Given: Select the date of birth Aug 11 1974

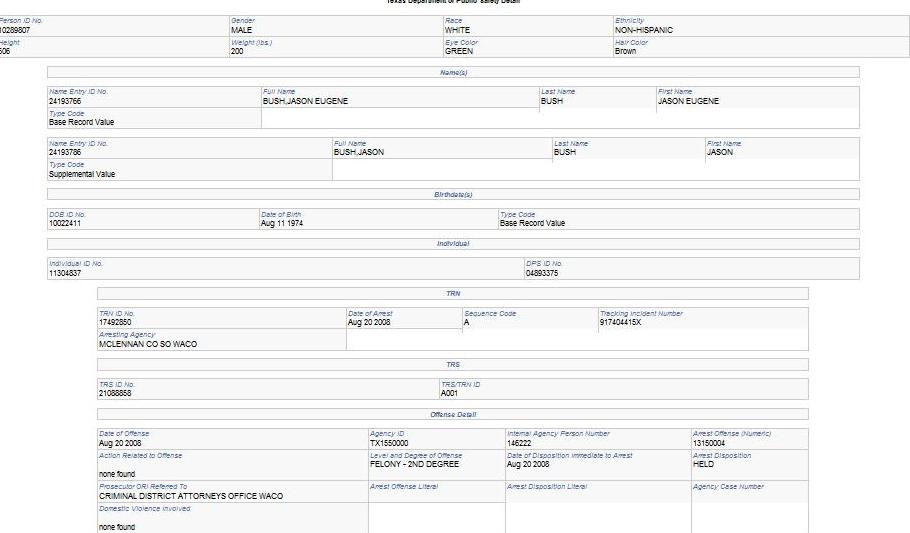Looking at the screenshot, I should (281, 223).
